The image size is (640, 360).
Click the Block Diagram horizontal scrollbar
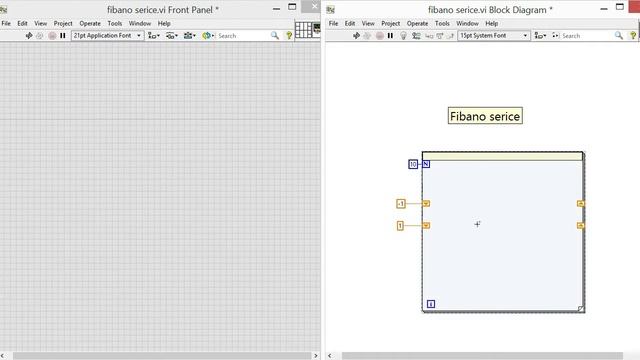tap(482, 356)
